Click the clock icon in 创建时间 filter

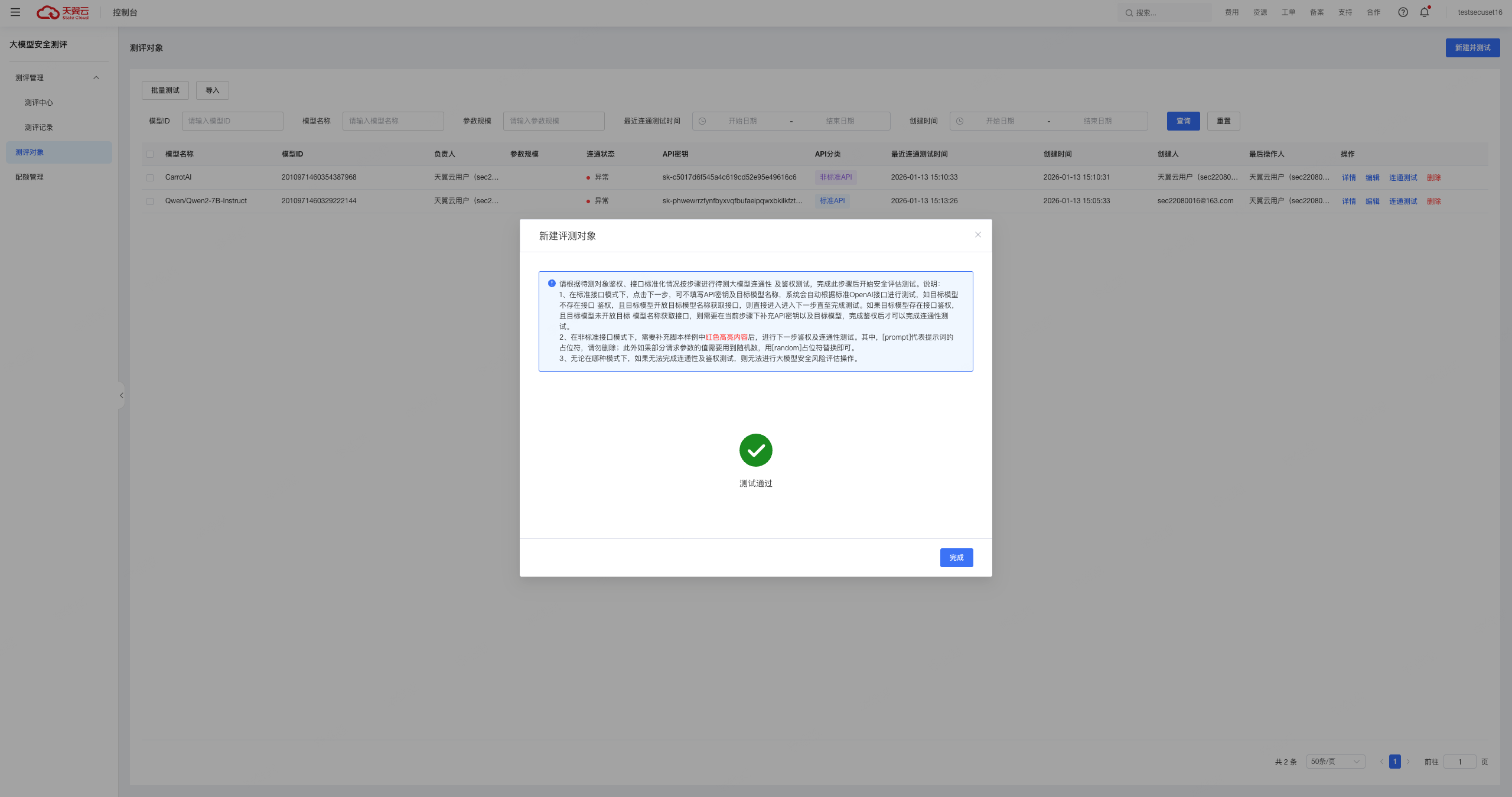click(x=960, y=121)
